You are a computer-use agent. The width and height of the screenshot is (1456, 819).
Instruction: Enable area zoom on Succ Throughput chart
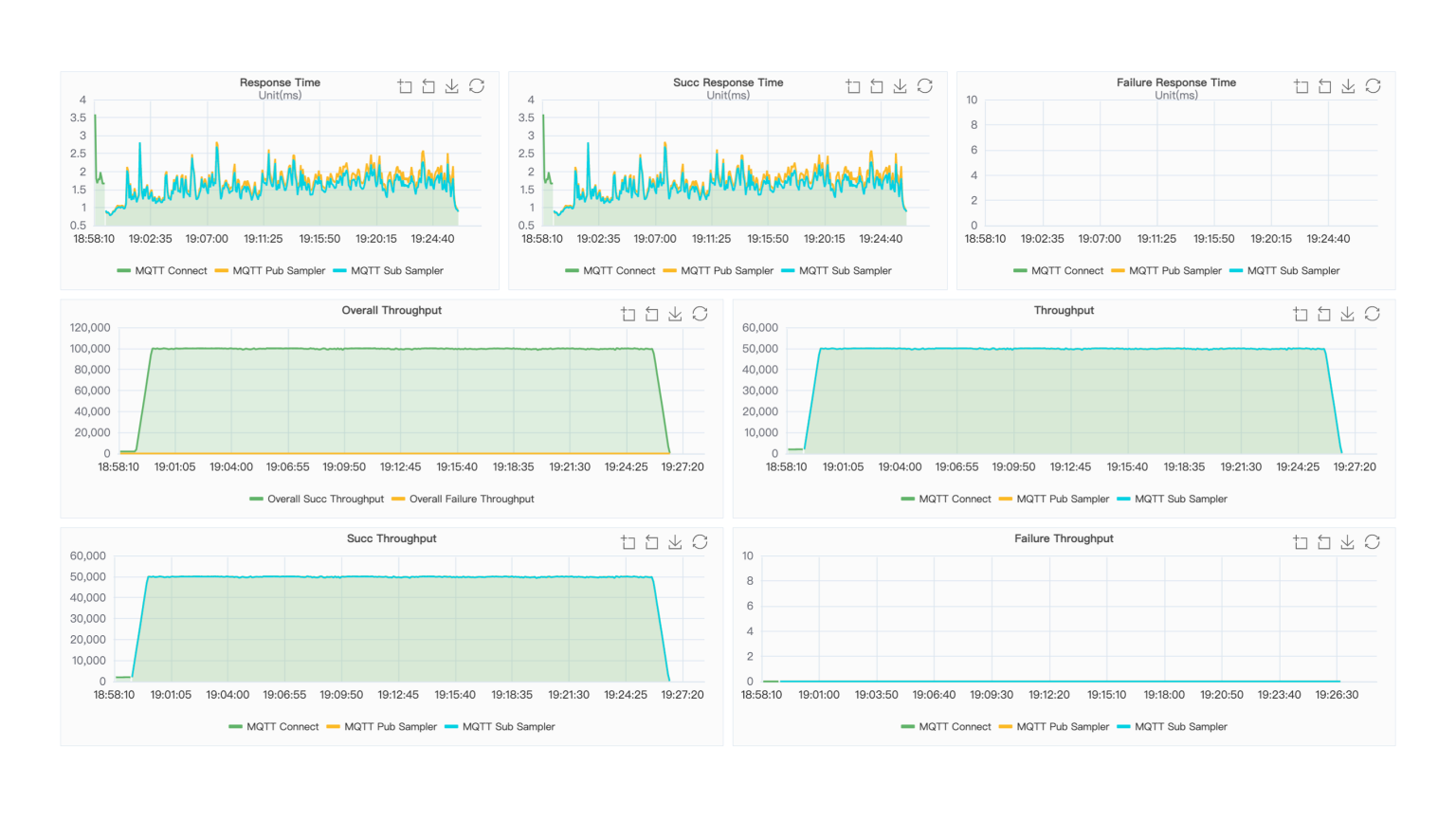click(628, 541)
